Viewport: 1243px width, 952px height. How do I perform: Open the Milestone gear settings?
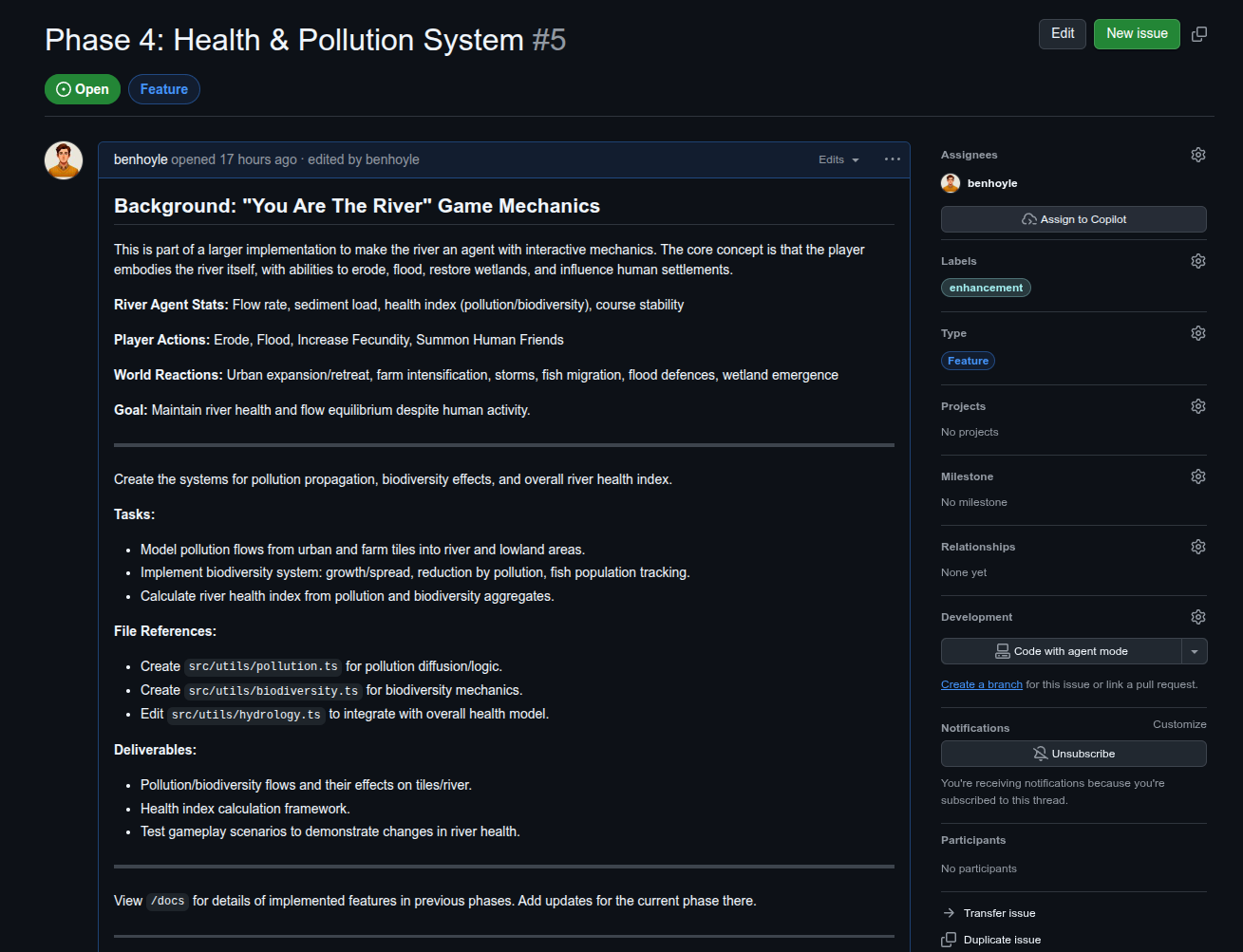click(x=1197, y=476)
